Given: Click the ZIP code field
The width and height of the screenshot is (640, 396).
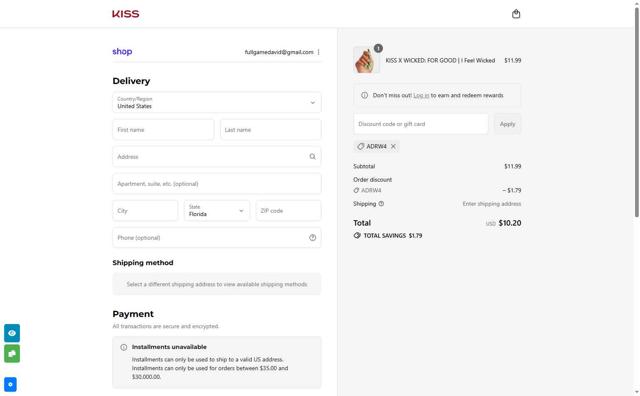Looking at the screenshot, I should (289, 211).
